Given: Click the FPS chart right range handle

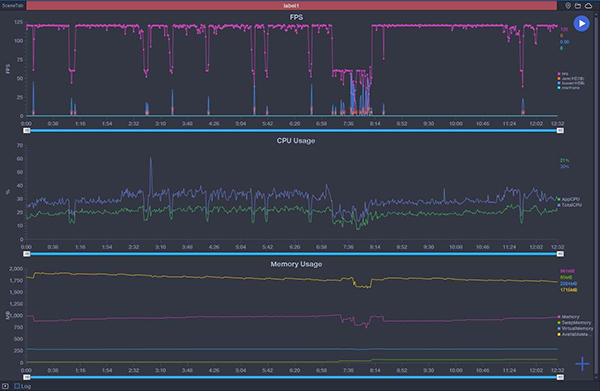Looking at the screenshot, I should point(560,130).
